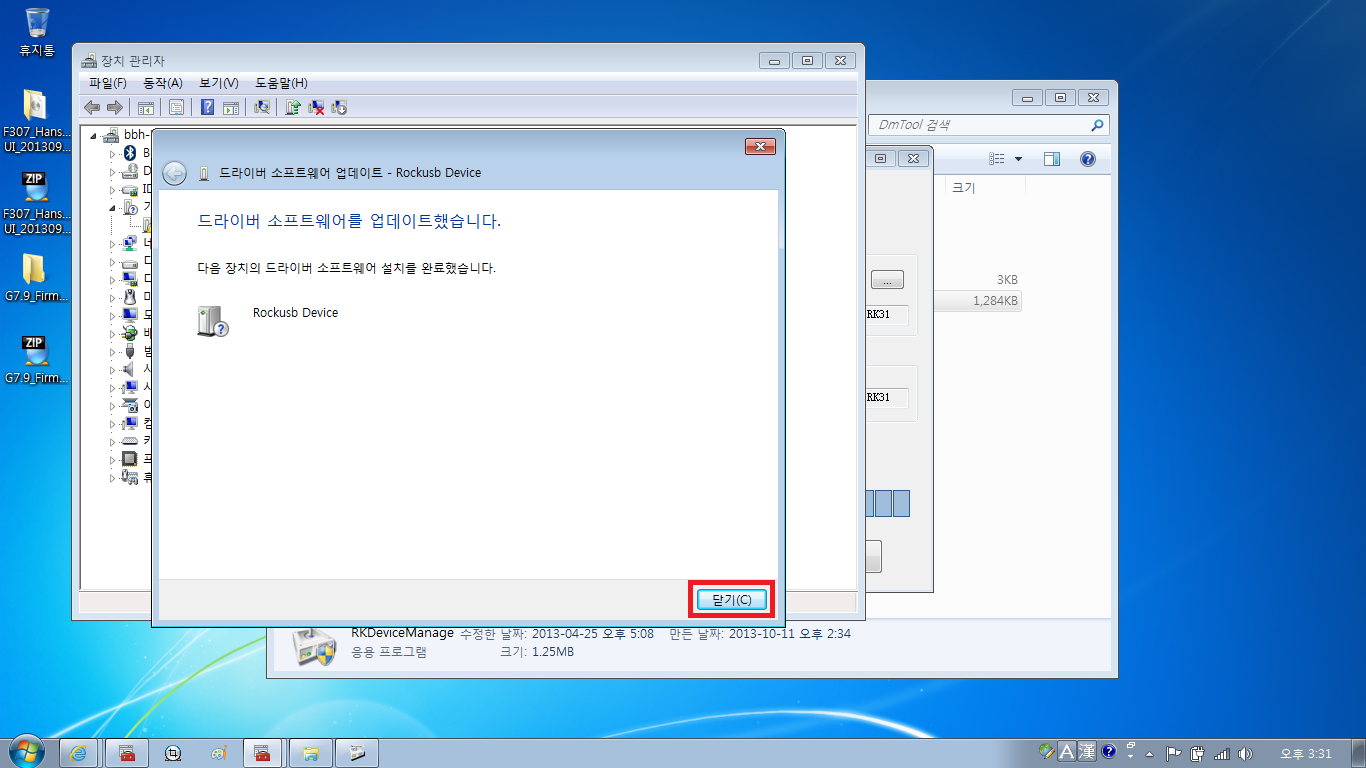Collapse the expanded unknown devices category arrow
1366x768 pixels.
[113, 207]
